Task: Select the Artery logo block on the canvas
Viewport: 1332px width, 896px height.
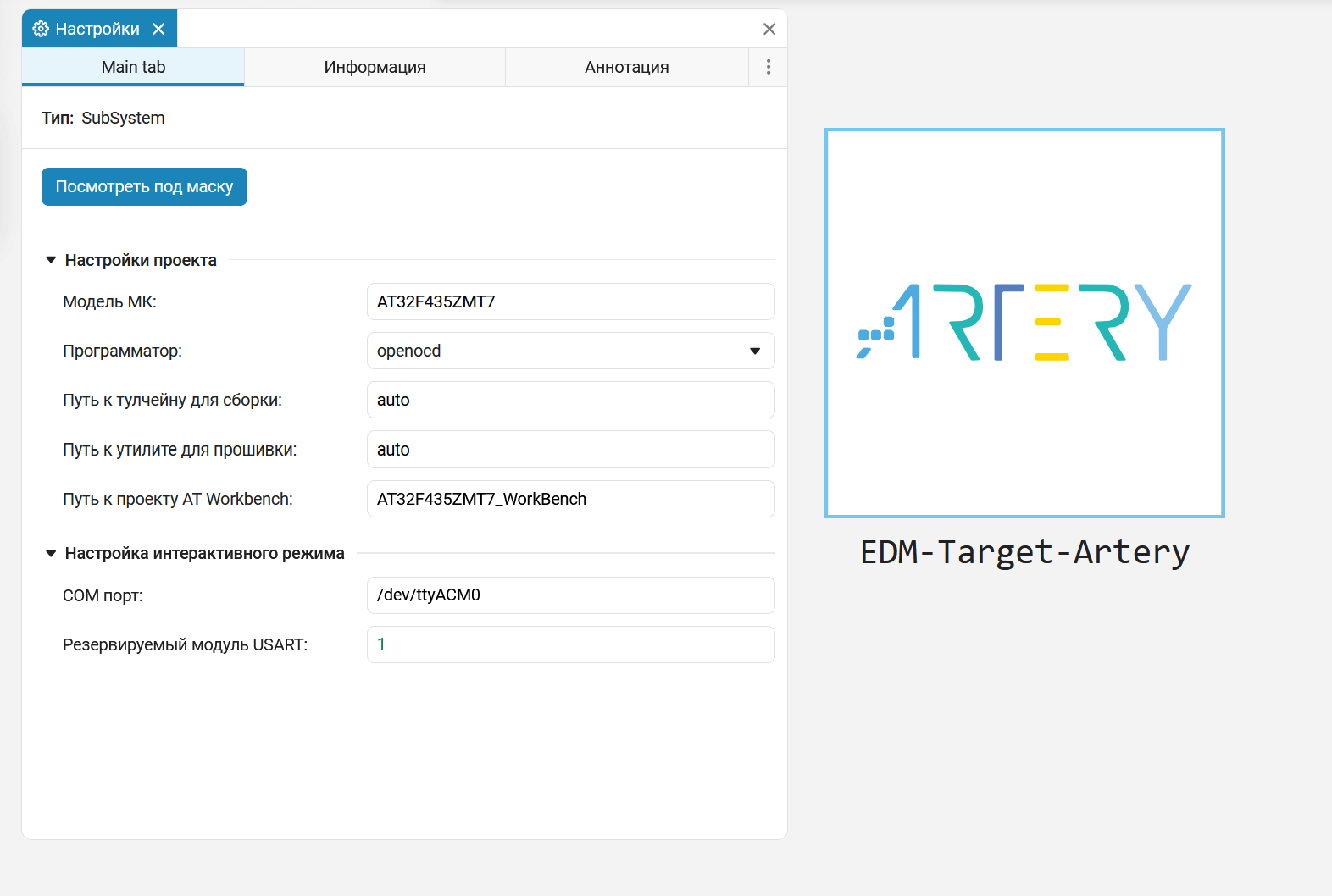Action: [1024, 323]
